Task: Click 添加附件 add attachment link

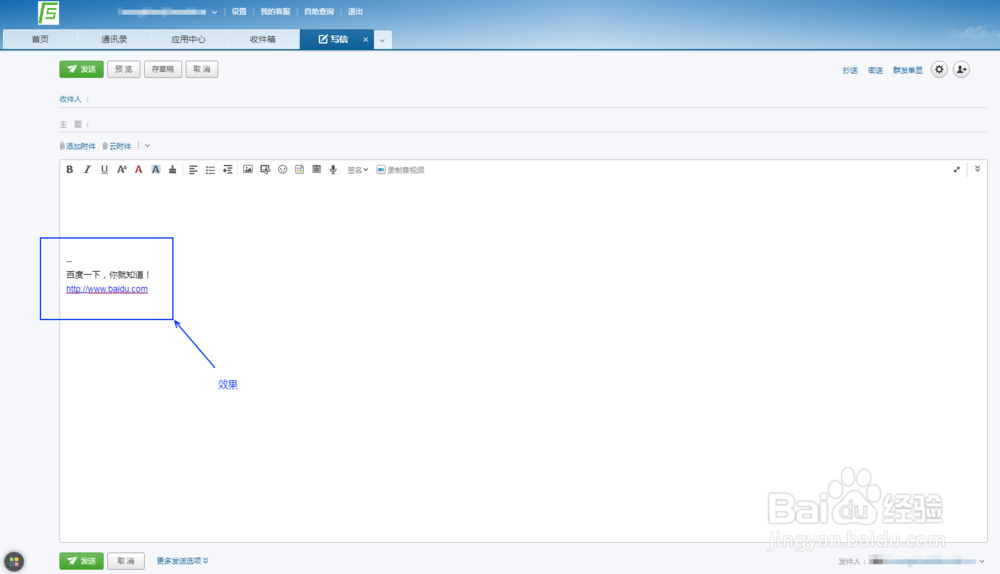Action: [x=78, y=146]
